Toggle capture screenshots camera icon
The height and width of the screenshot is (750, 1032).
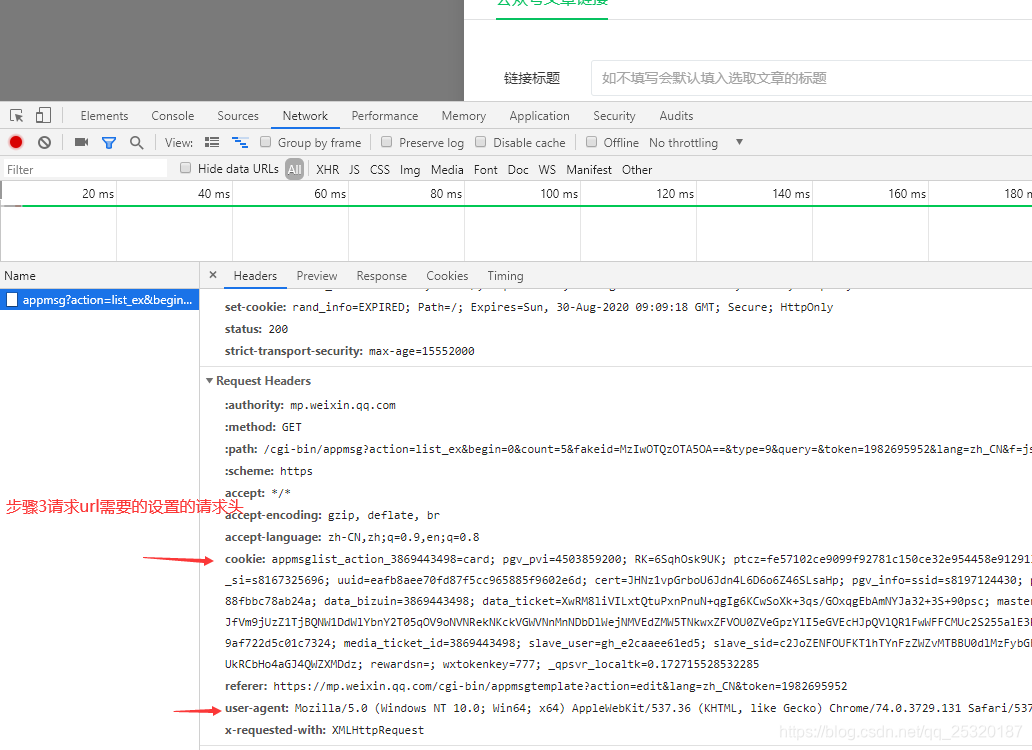coord(82,142)
